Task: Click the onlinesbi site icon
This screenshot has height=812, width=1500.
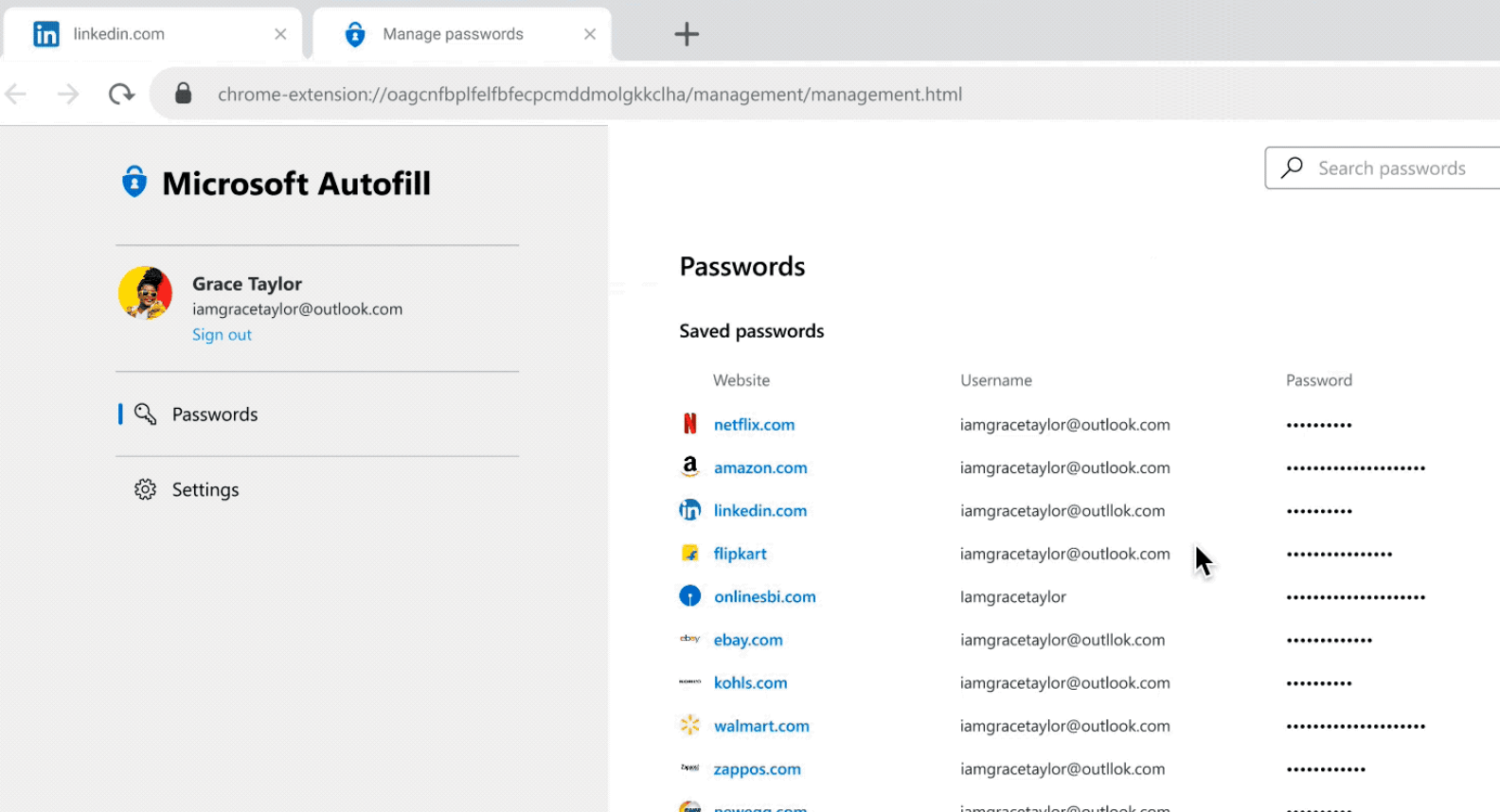Action: (690, 595)
